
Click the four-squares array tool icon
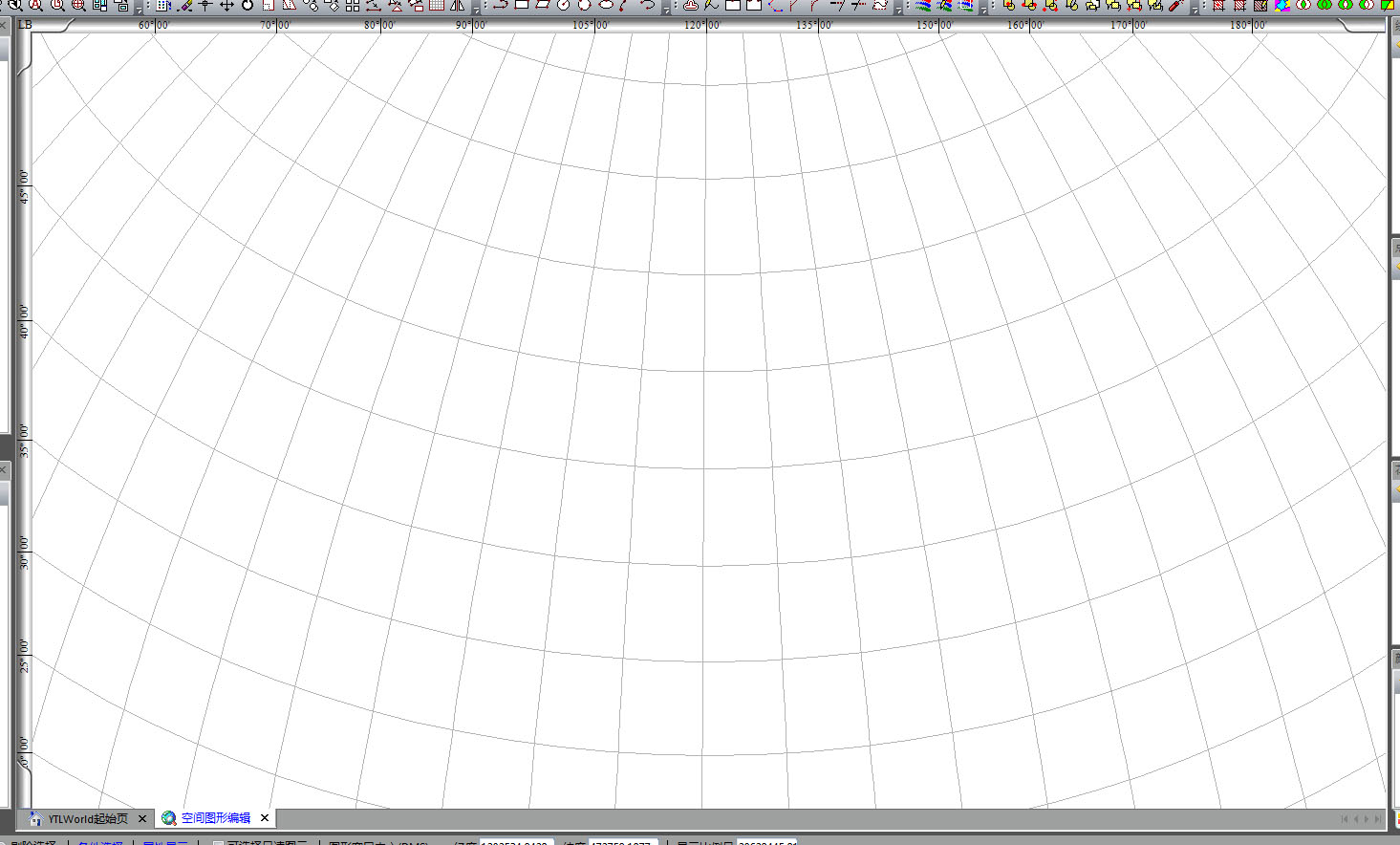353,5
